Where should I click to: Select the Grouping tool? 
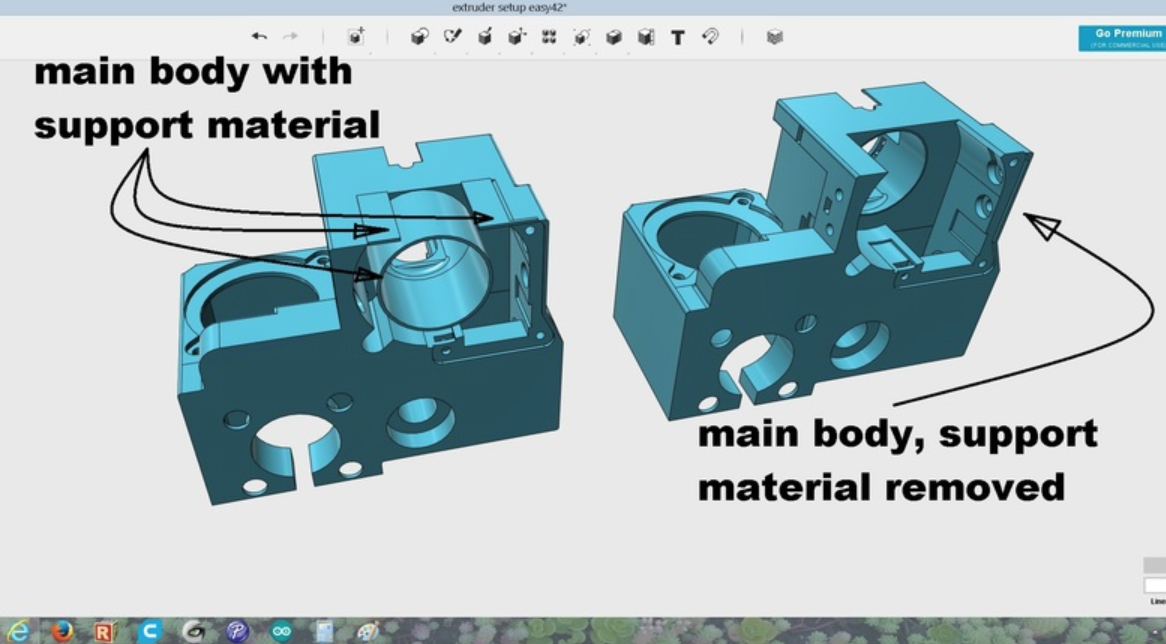pyautogui.click(x=581, y=37)
